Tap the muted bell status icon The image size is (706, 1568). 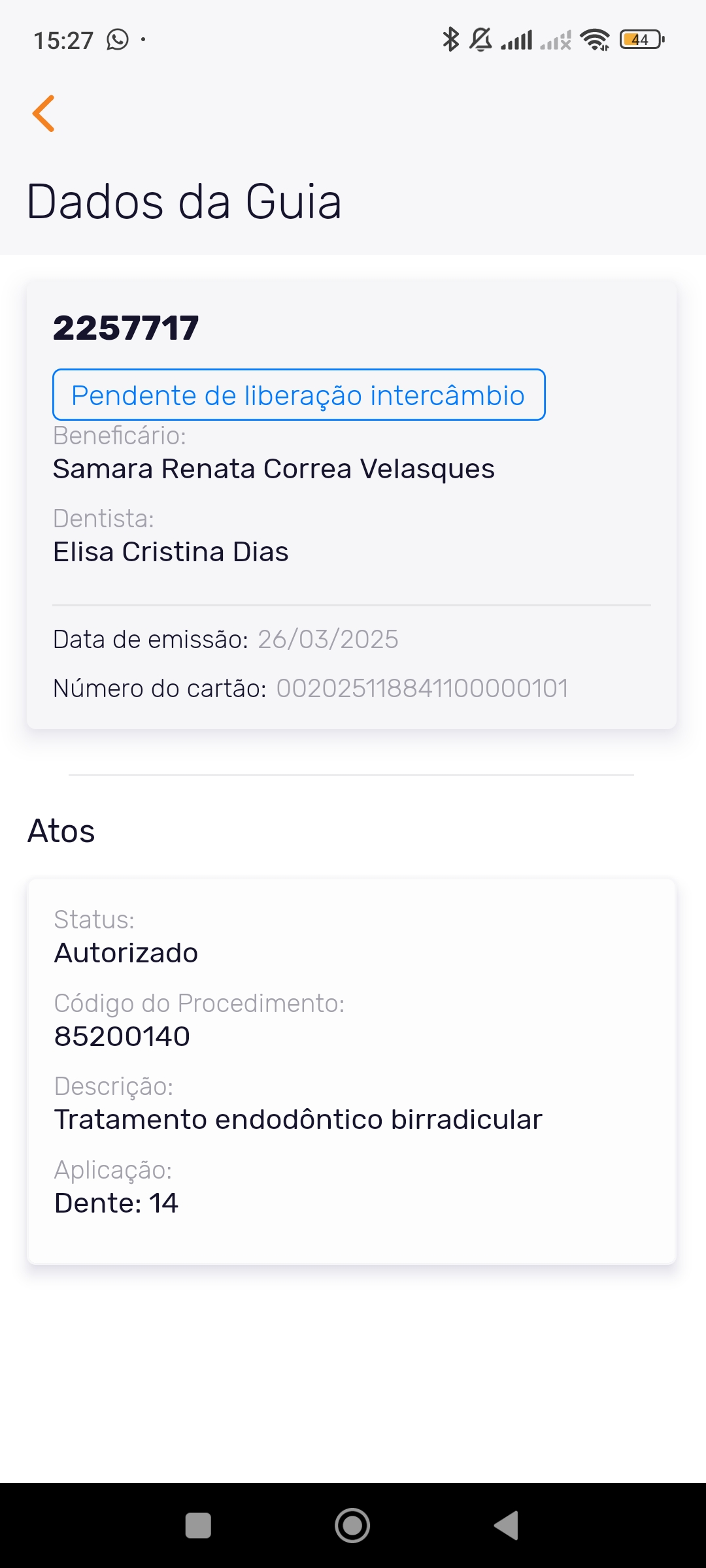pyautogui.click(x=481, y=40)
